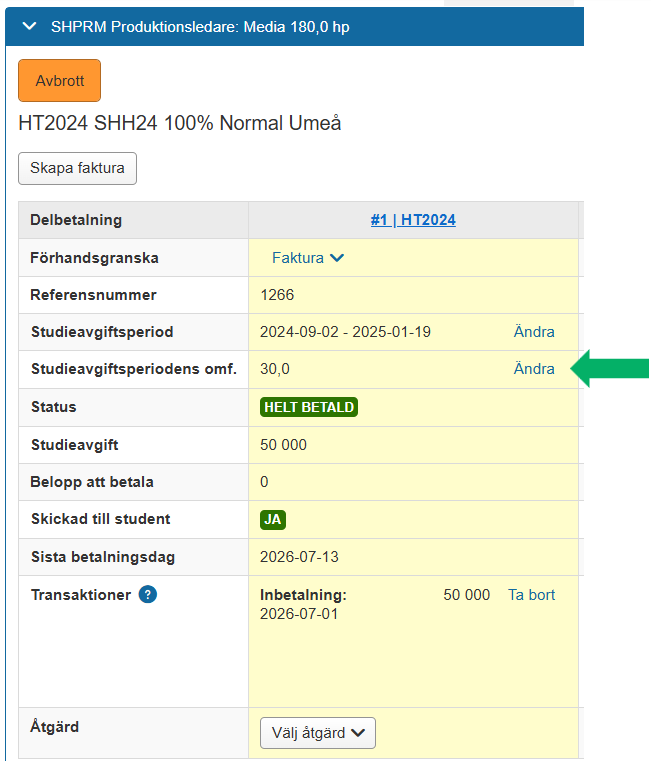Click the Studieavgift amount 50 000

[283, 445]
